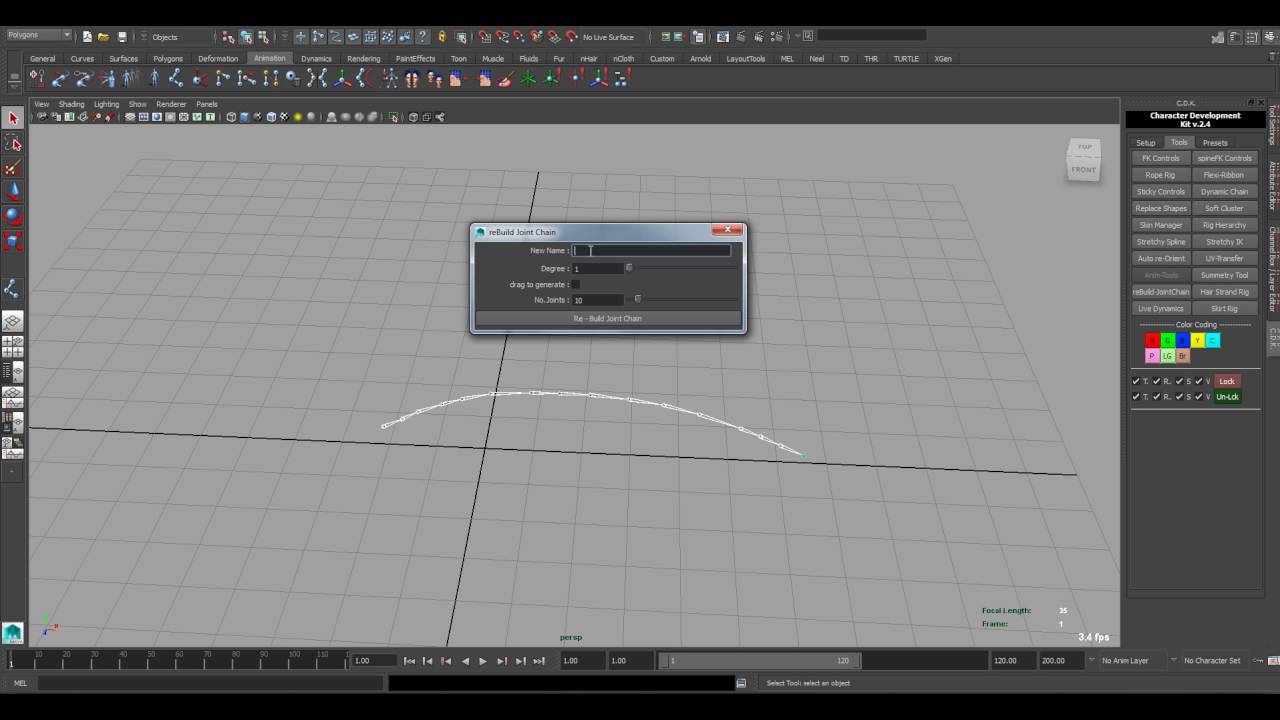This screenshot has height=720, width=1280.
Task: Click the Rope Rig button
Action: tap(1160, 175)
